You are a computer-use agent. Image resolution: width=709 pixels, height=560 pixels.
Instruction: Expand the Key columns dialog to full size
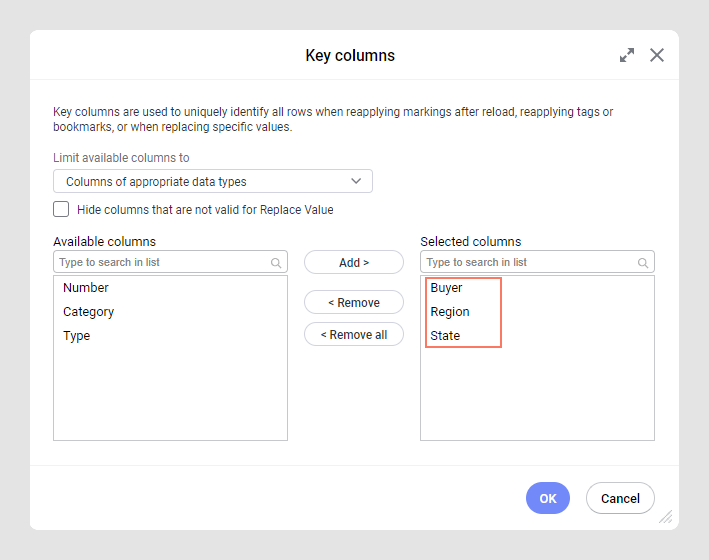(627, 55)
